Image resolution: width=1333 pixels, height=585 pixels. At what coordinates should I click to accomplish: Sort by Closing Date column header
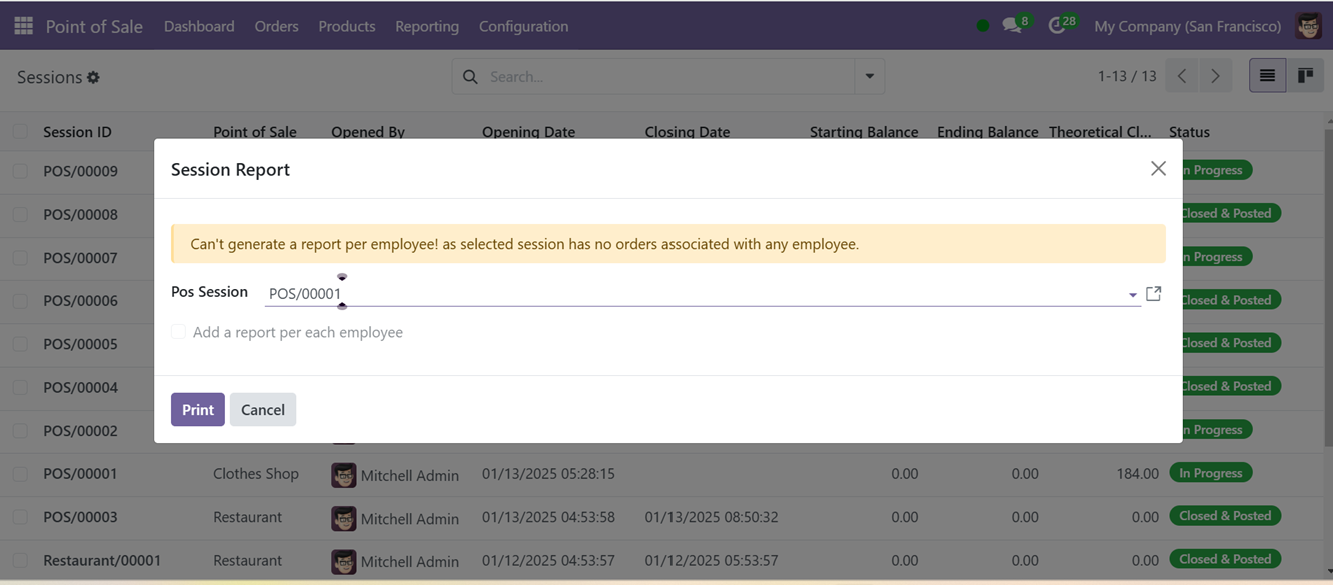(x=687, y=131)
